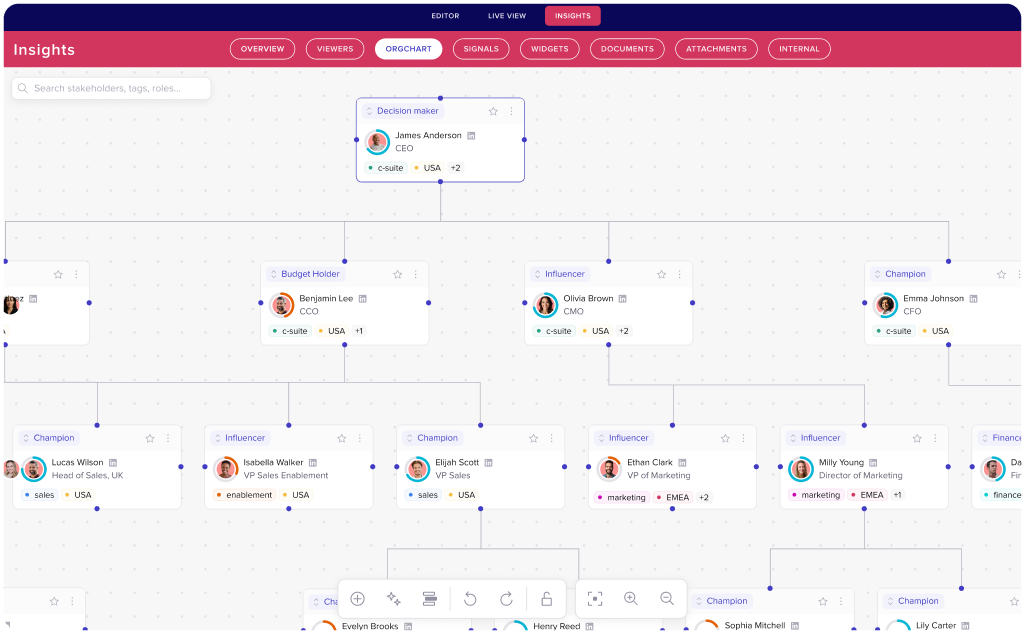Go to the Documents section
The width and height of the screenshot is (1025, 634).
tap(627, 49)
